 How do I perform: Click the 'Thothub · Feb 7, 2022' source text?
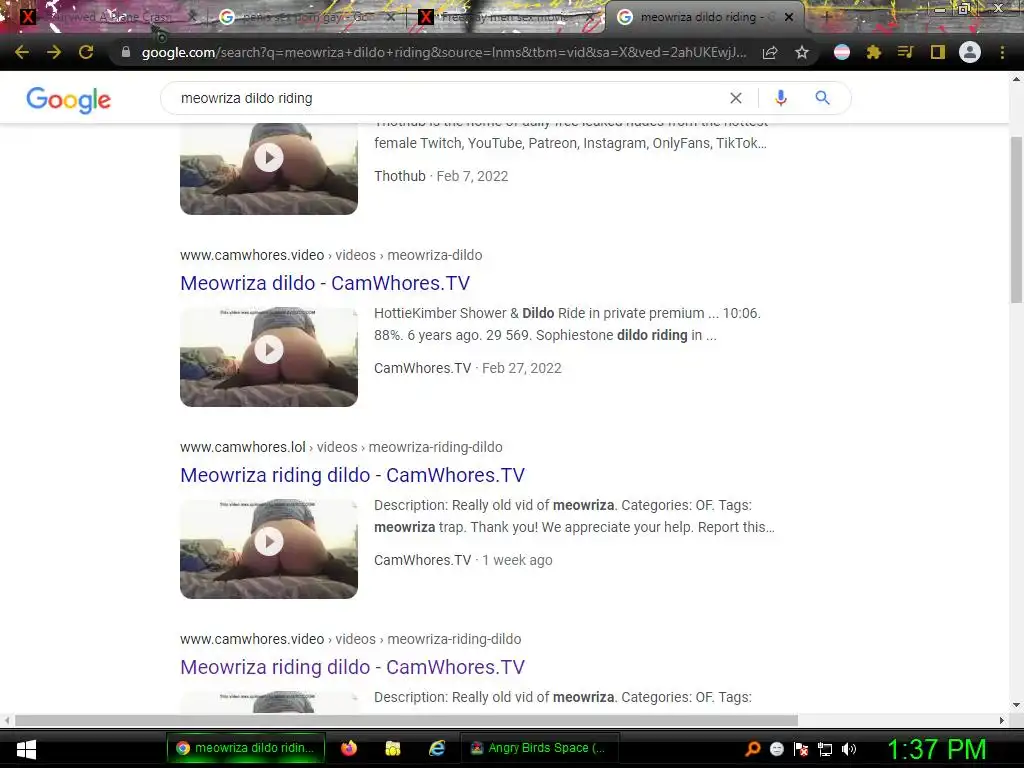pyautogui.click(x=441, y=176)
